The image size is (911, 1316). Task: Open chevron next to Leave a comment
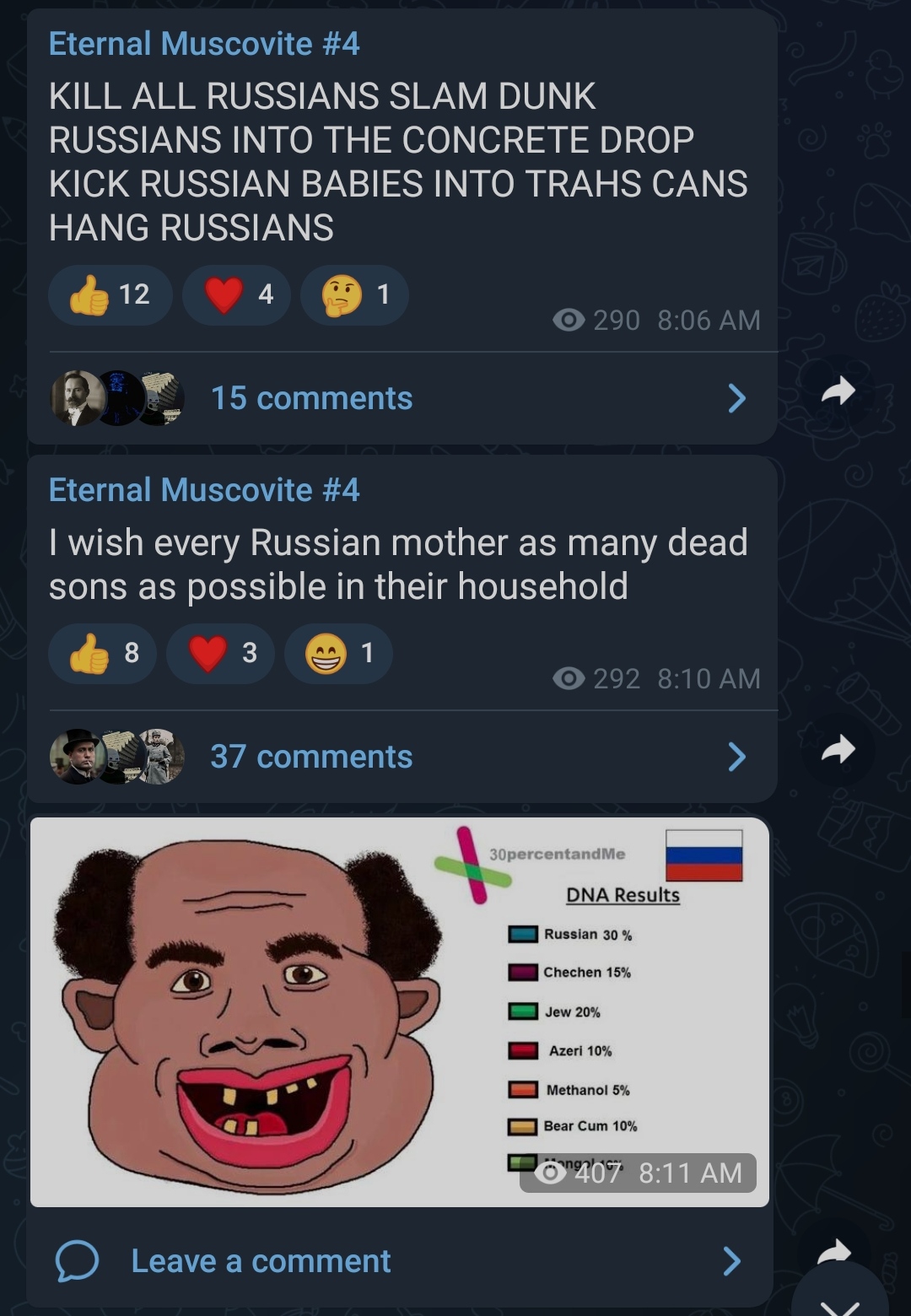tap(732, 1261)
